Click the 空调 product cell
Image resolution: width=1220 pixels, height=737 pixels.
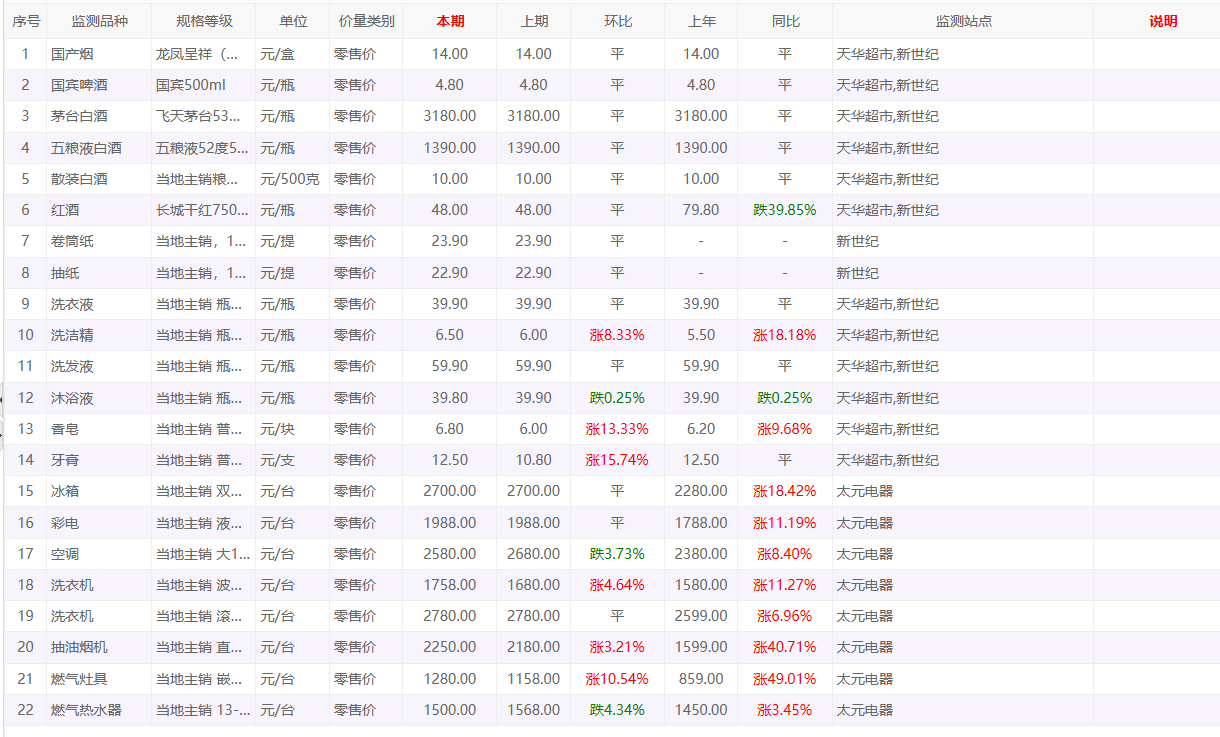tap(99, 554)
